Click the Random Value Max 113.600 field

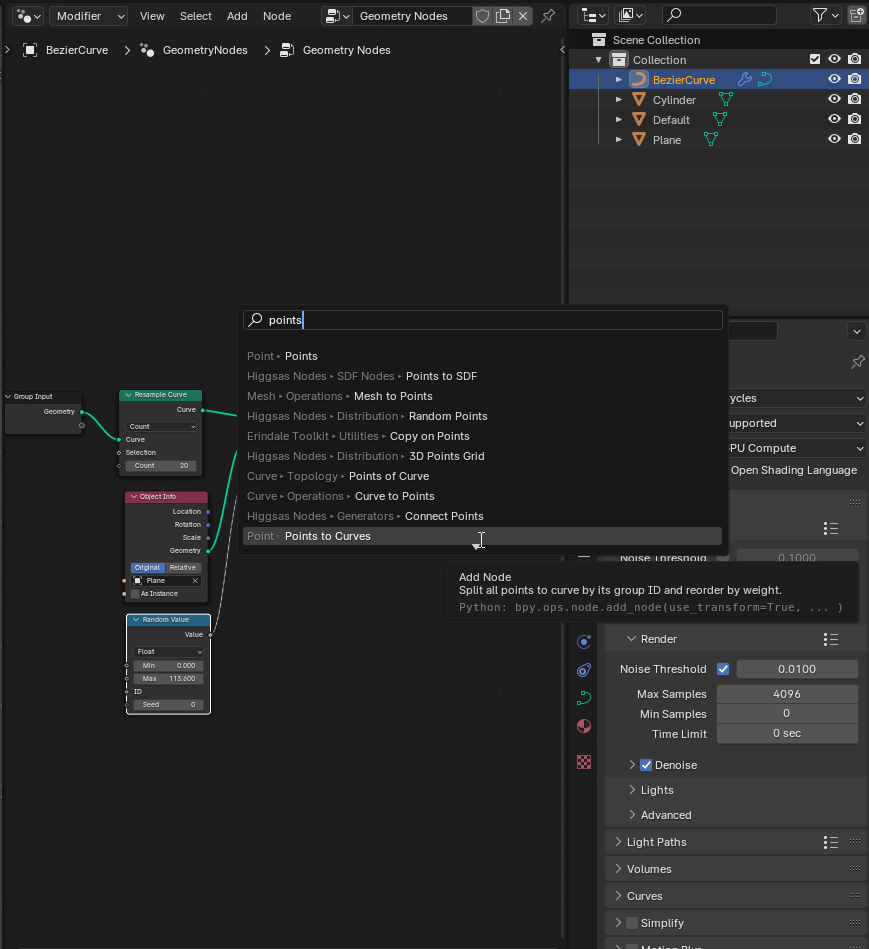169,678
